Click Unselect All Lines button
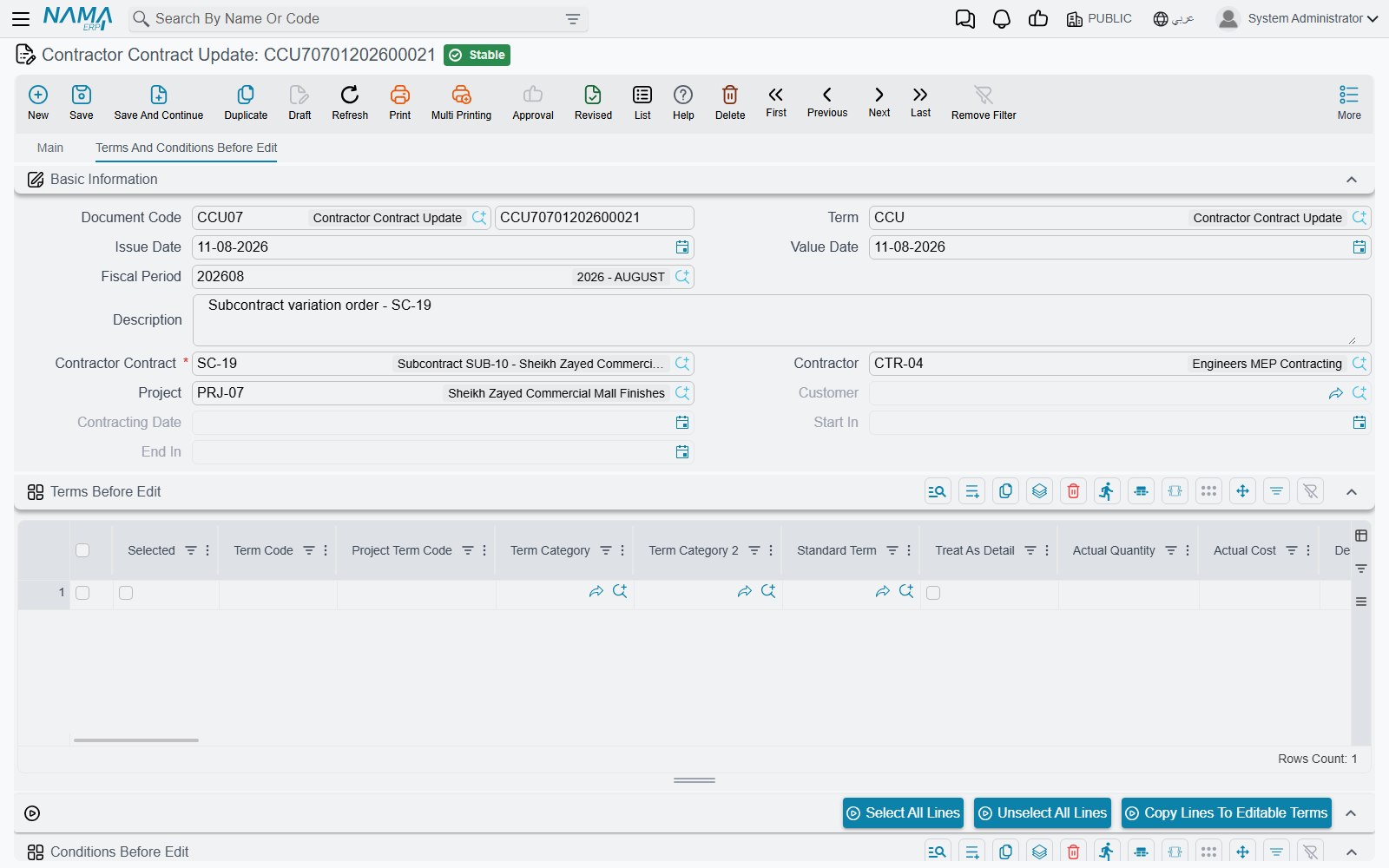This screenshot has width=1389, height=868. coord(1043,813)
